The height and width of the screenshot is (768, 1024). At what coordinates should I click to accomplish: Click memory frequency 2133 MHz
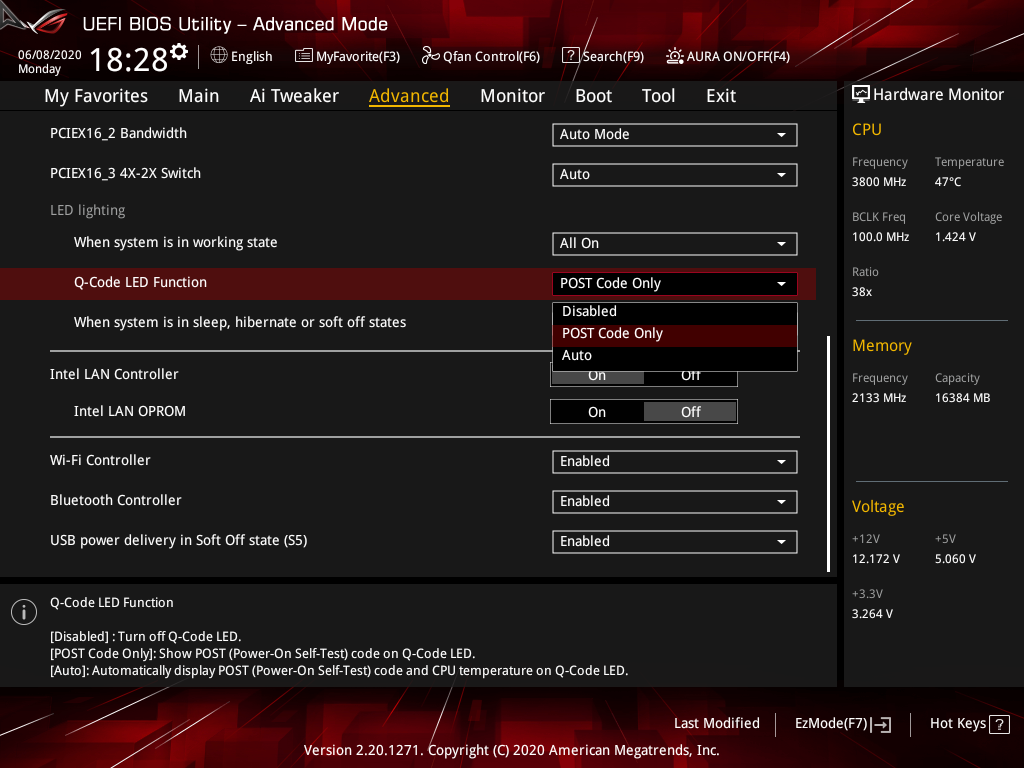[879, 398]
